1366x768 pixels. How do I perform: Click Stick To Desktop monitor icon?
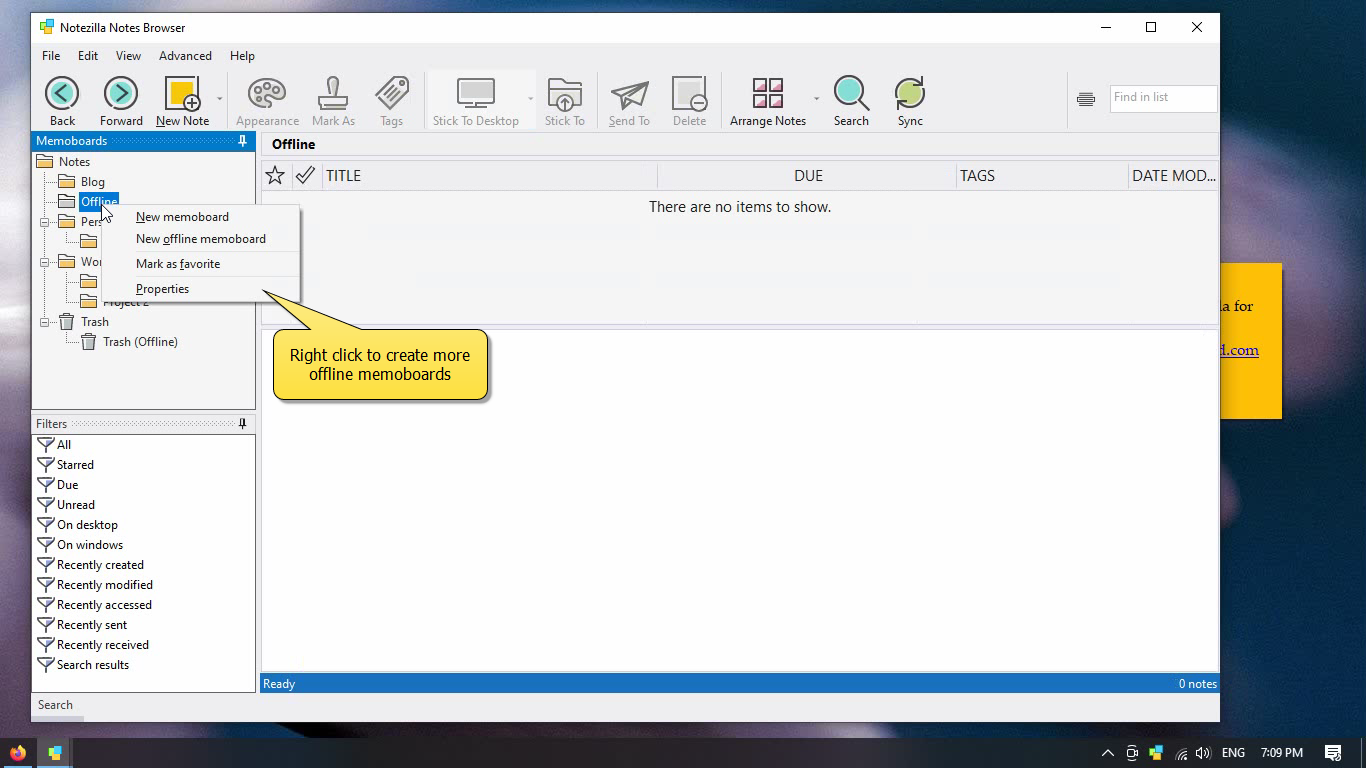476,102
